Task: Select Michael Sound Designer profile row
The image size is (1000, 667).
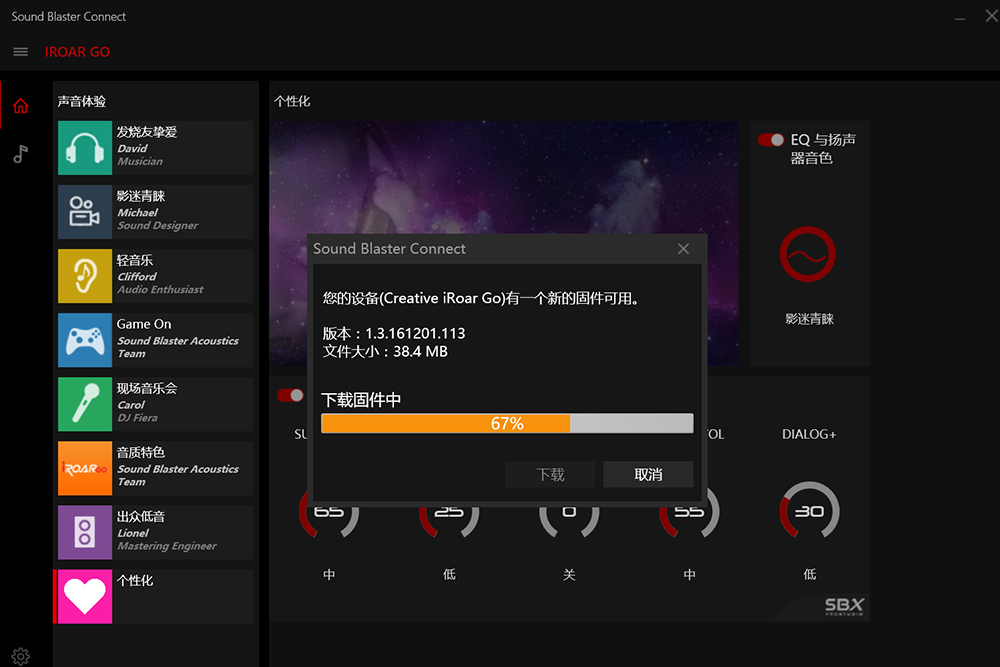Action: click(156, 212)
